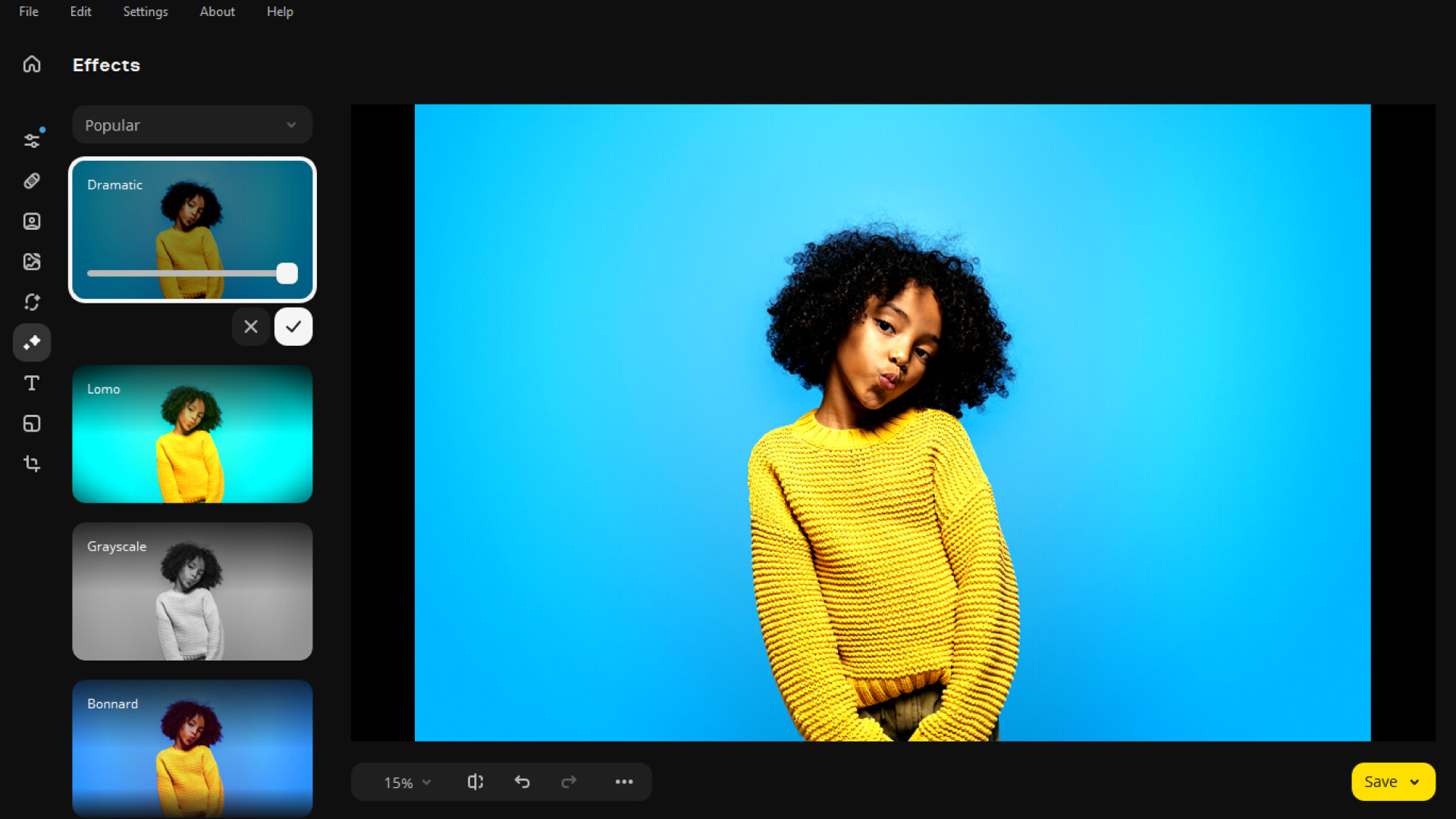Select the Portrait editing tool
1456x819 pixels.
click(x=32, y=221)
